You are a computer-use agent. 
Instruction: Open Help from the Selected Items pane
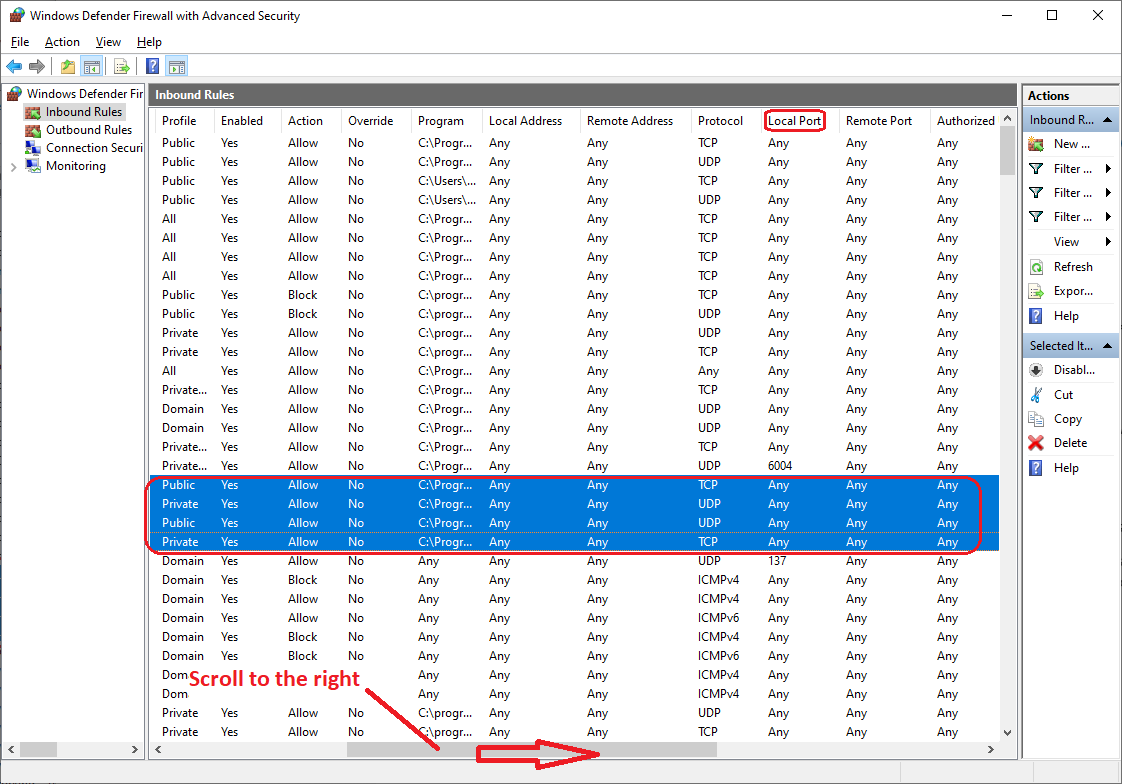tap(1068, 467)
